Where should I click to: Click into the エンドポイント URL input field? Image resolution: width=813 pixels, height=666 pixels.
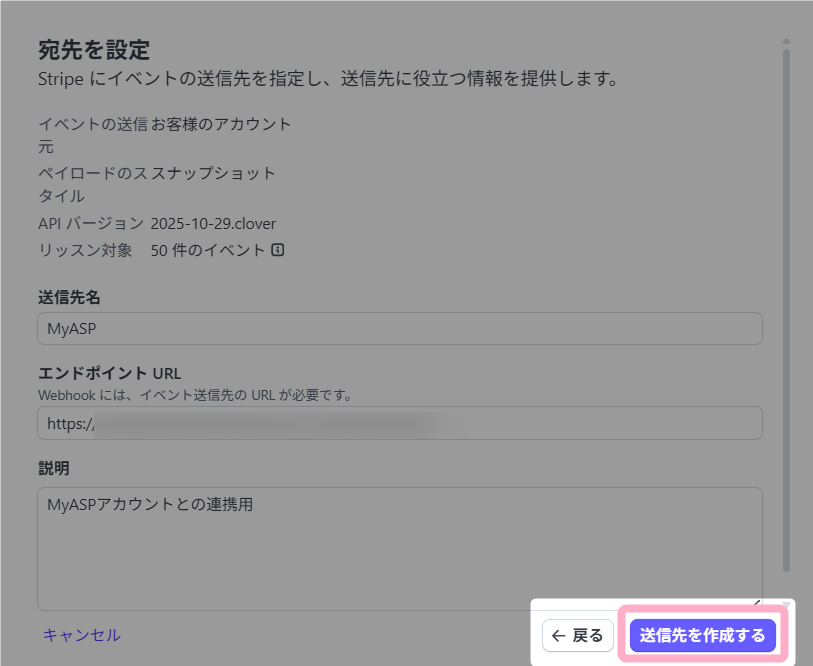pyautogui.click(x=399, y=423)
